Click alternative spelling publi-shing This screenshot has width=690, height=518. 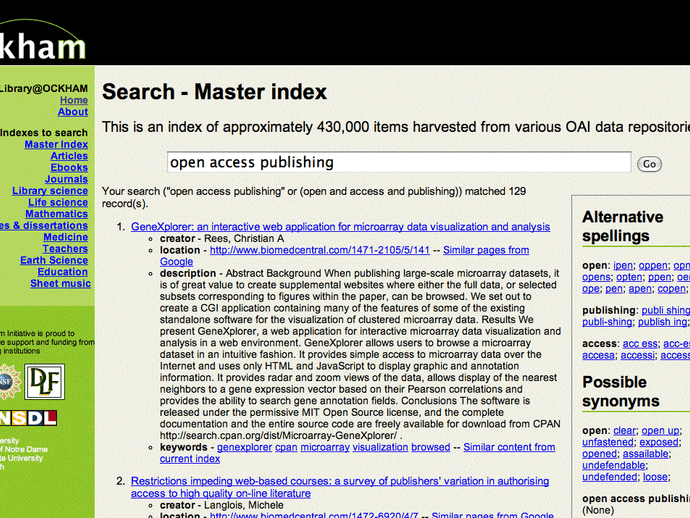coord(607,322)
